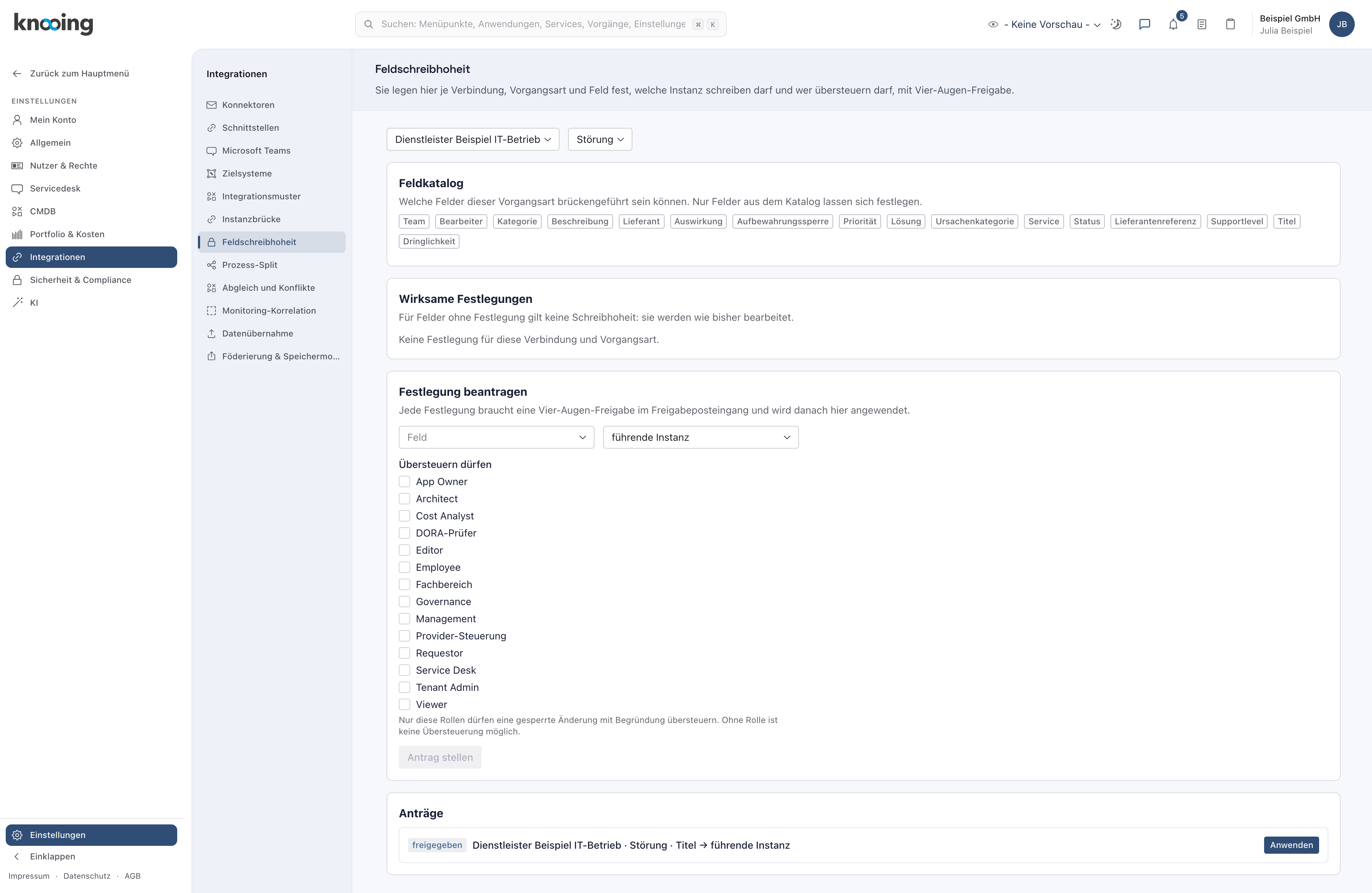Open the Feld selection dropdown

(x=496, y=438)
